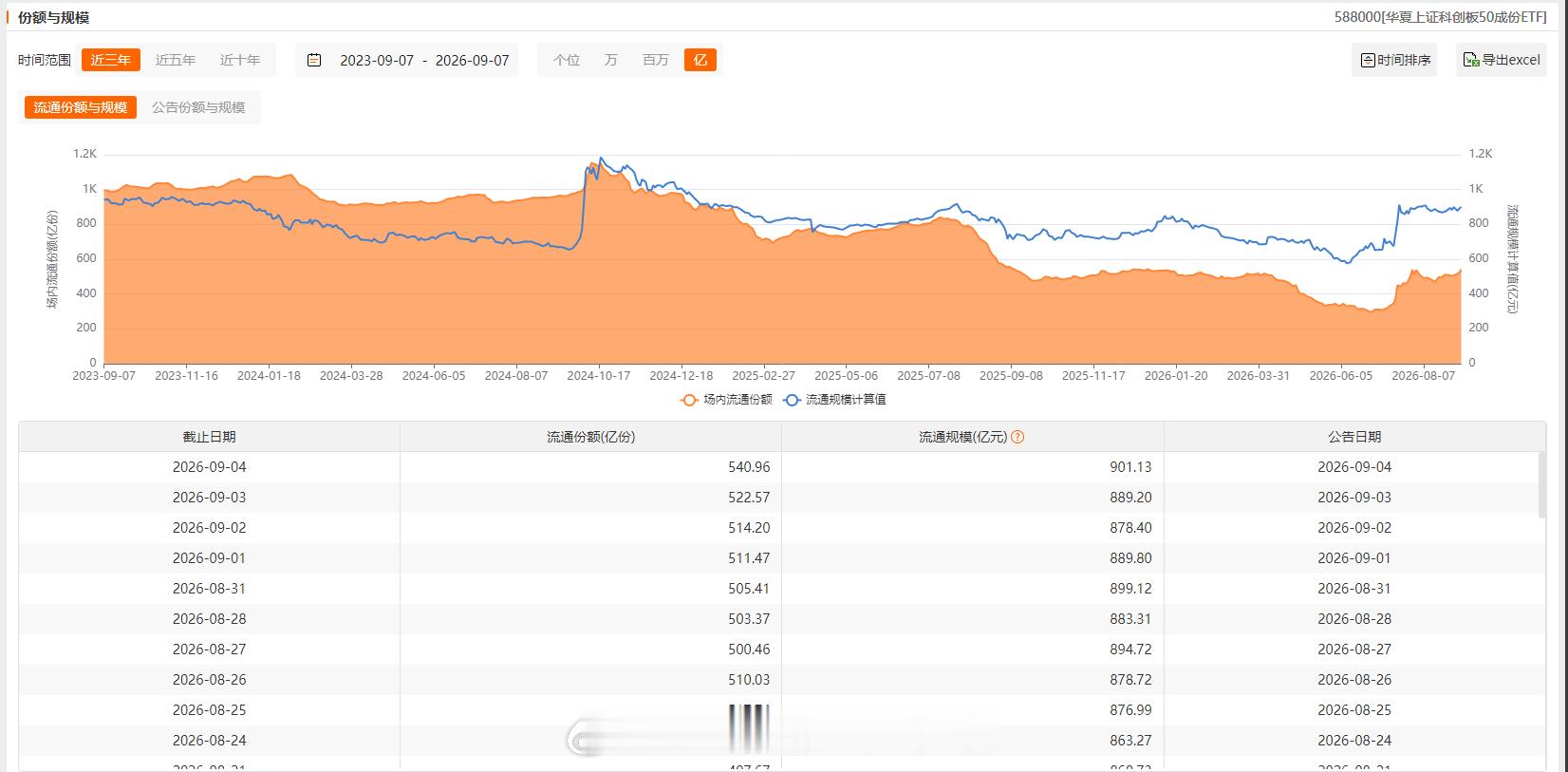Image resolution: width=1568 pixels, height=772 pixels.
Task: Switch unit to 个位
Action: 567,60
